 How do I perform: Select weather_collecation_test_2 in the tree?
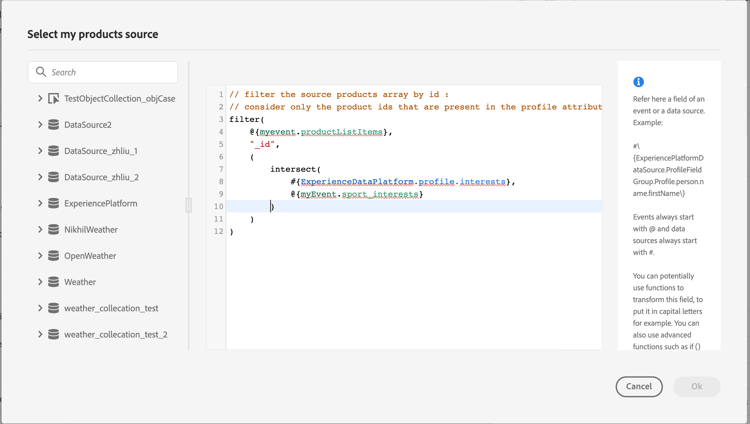[115, 334]
